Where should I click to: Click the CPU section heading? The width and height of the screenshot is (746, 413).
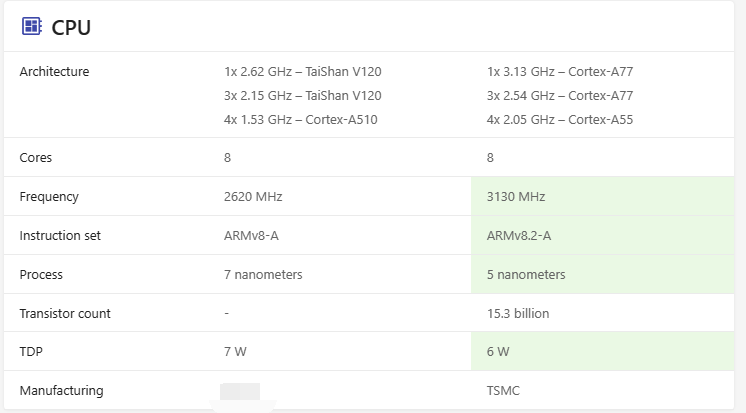pos(71,28)
